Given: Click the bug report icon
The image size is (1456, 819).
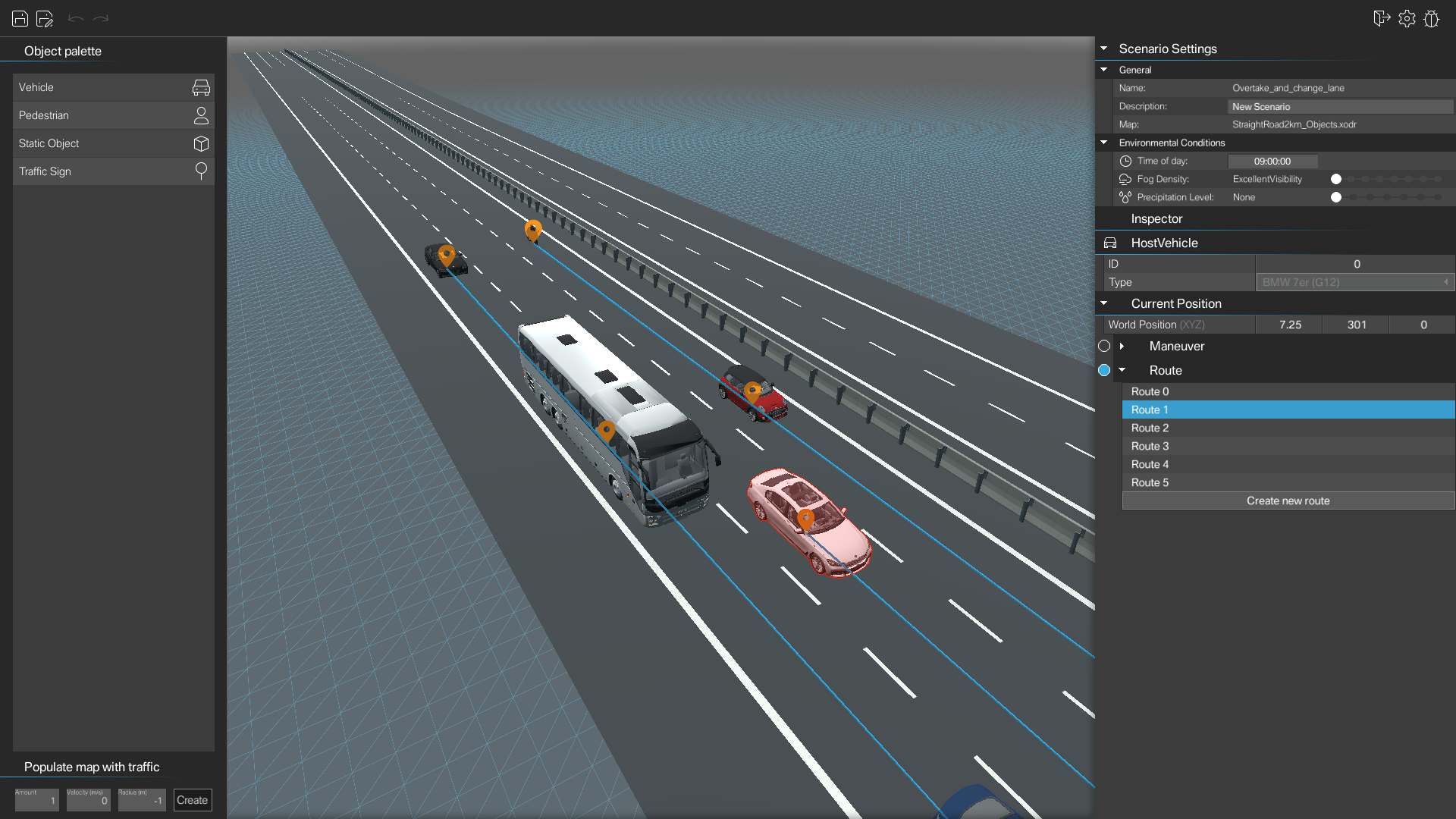Looking at the screenshot, I should tap(1432, 19).
